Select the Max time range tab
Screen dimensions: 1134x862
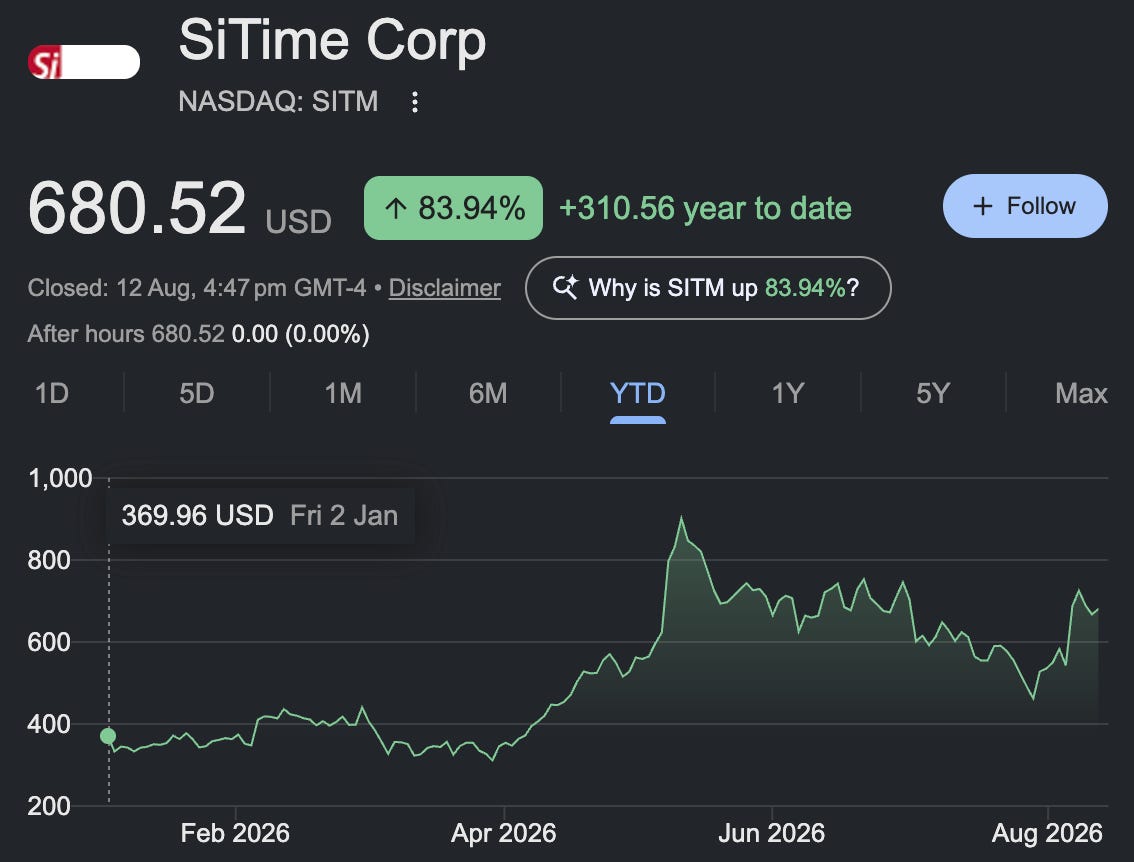(x=1081, y=394)
